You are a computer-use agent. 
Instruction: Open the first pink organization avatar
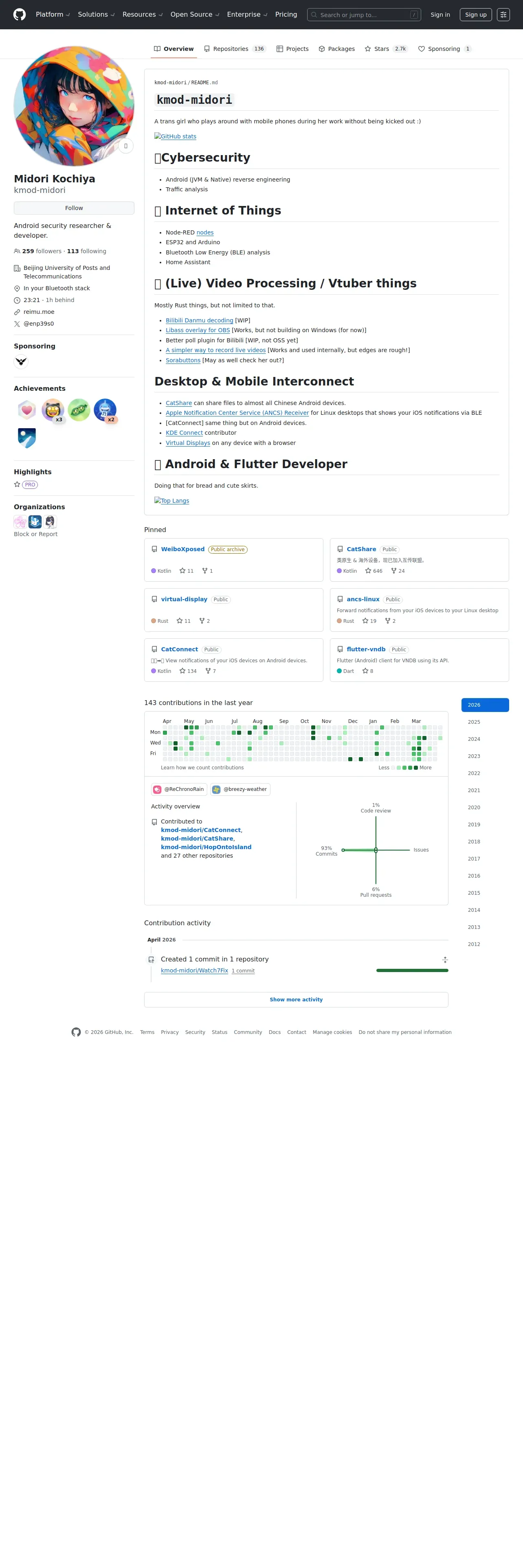(x=20, y=522)
